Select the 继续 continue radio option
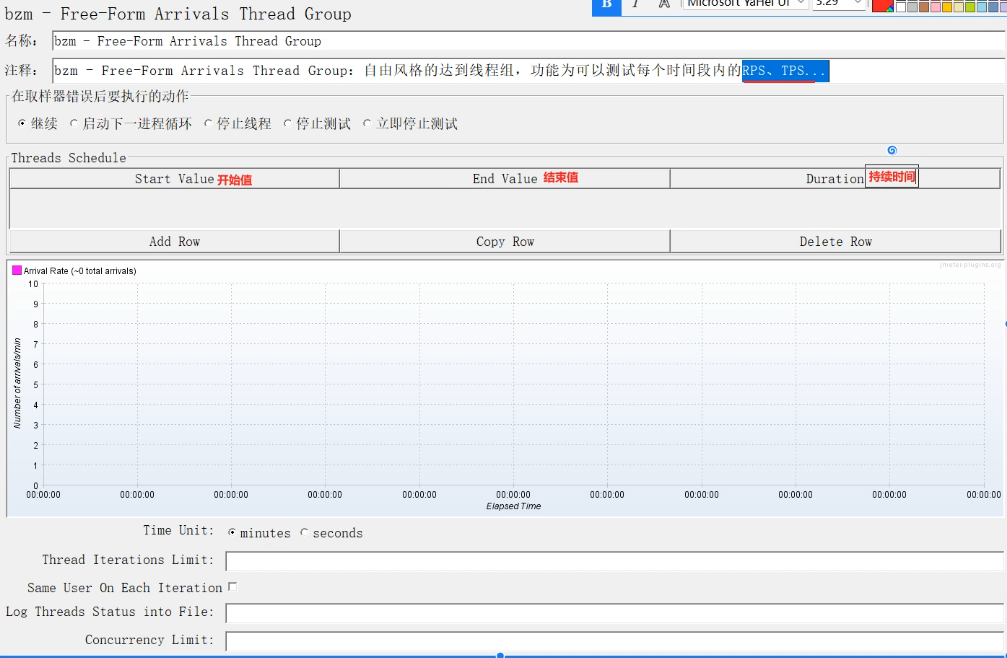 (22, 124)
